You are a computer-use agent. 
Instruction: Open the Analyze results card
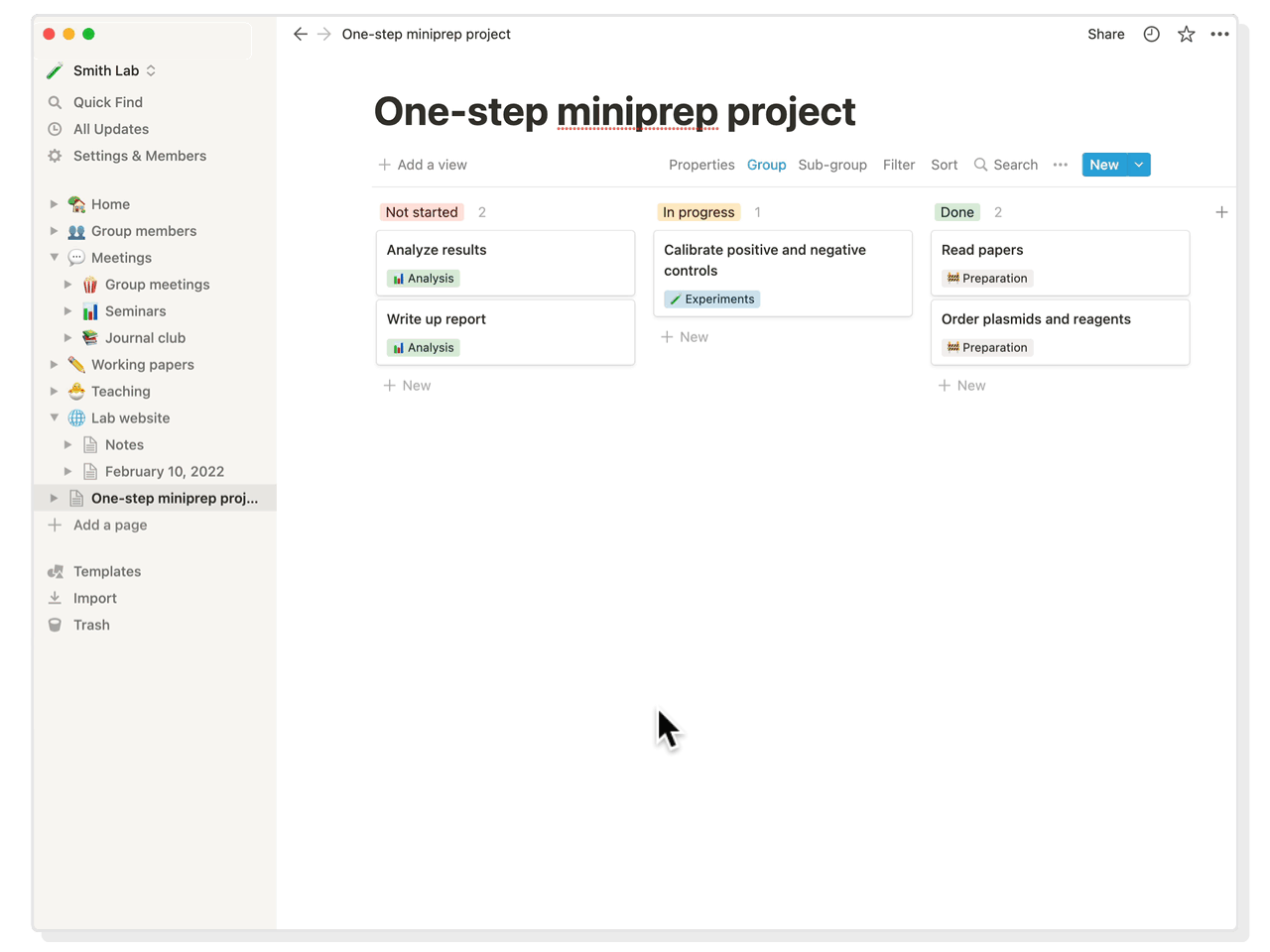tap(437, 250)
